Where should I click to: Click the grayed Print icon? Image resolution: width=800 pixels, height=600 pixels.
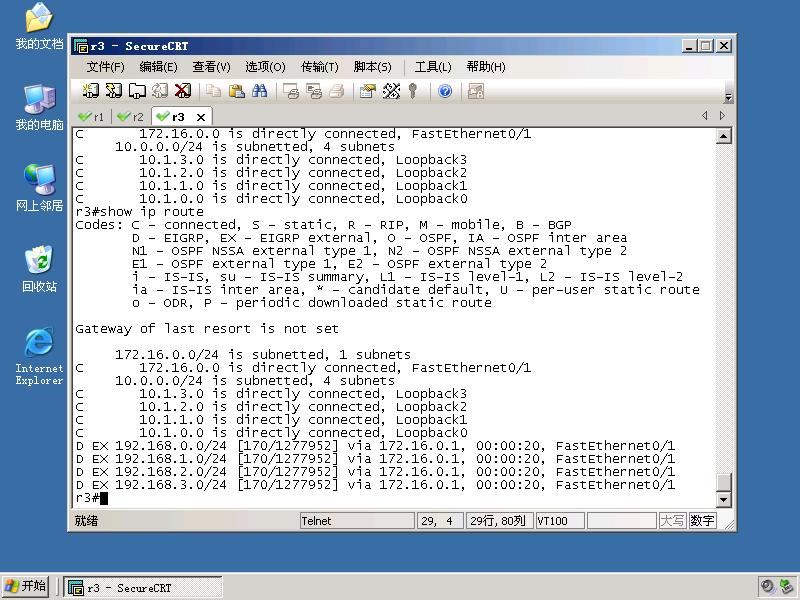(336, 91)
